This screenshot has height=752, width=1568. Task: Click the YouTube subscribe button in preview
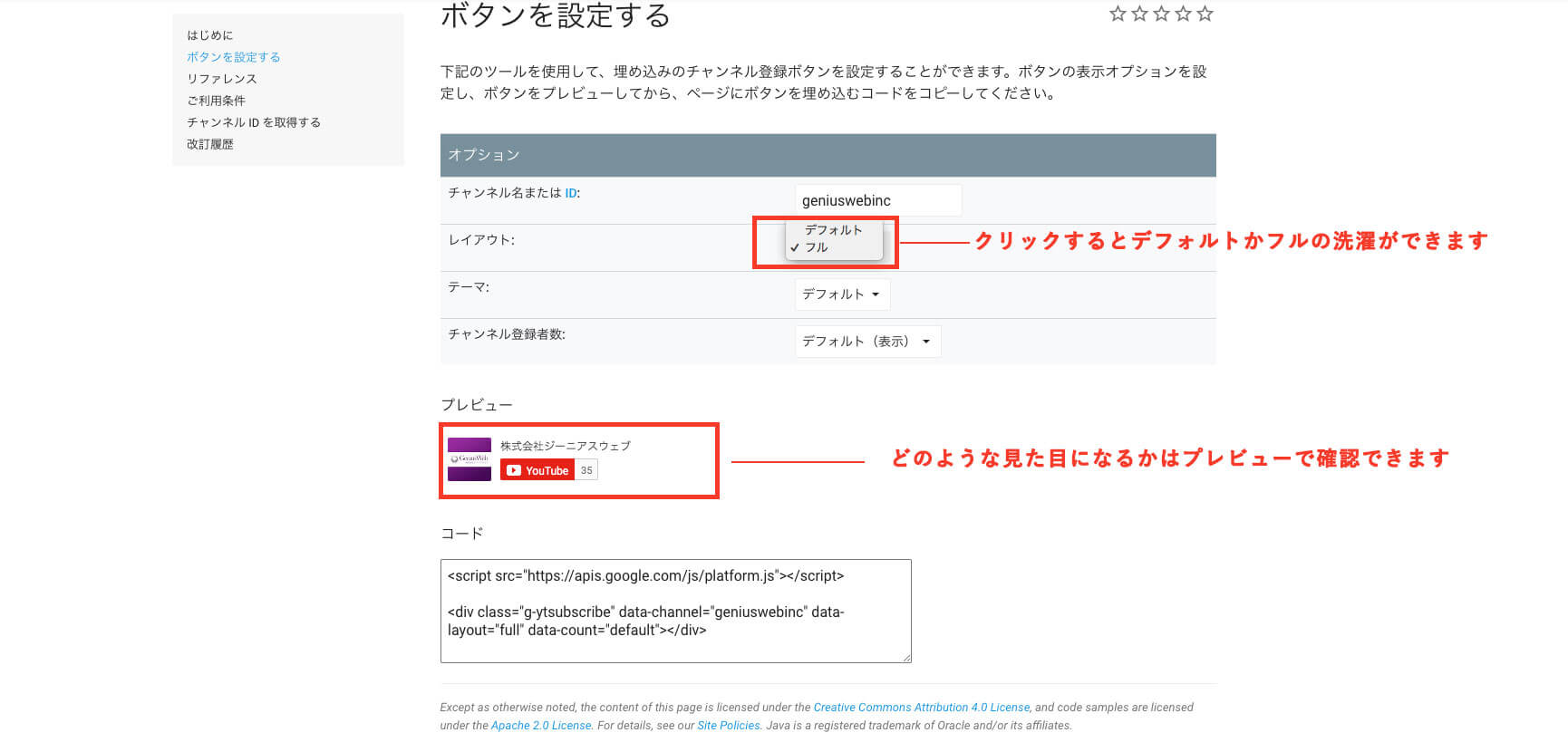coord(537,470)
